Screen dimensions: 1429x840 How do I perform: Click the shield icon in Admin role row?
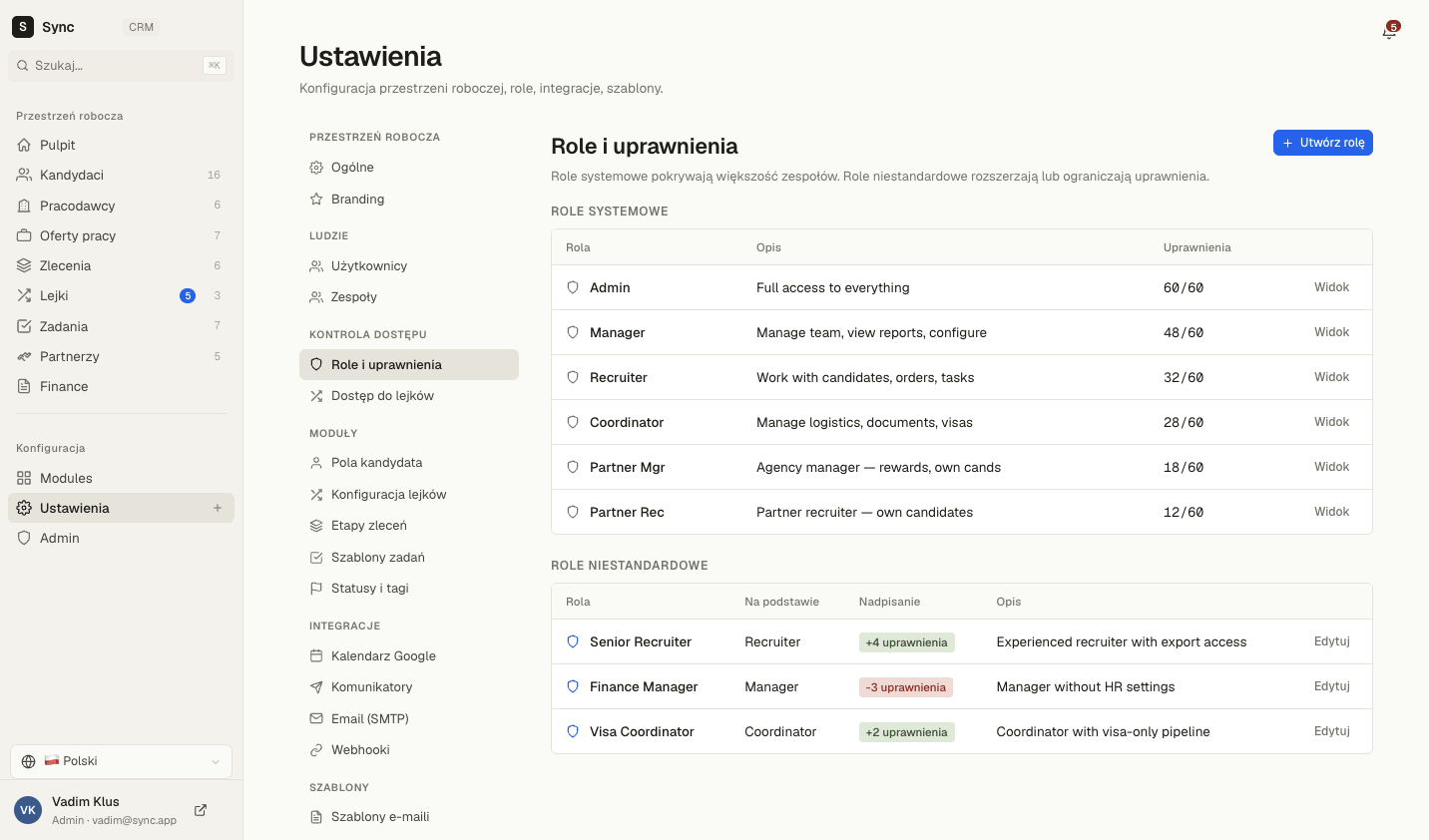[x=573, y=287]
